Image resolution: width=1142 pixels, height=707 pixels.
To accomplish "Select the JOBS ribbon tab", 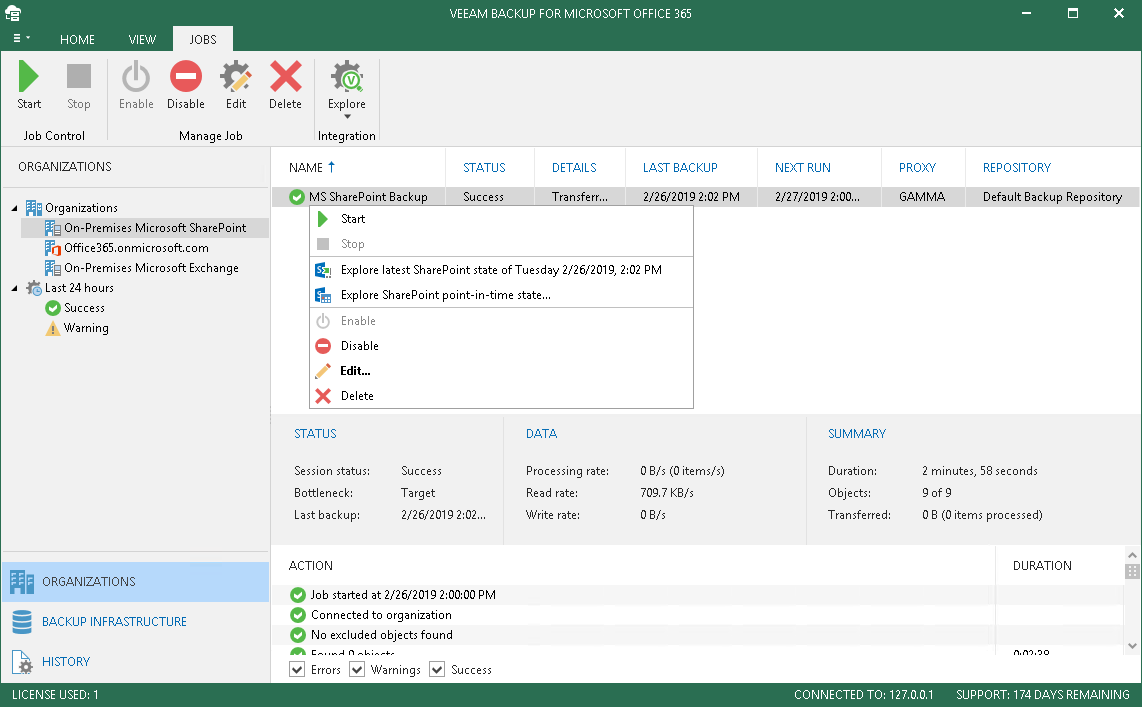I will pyautogui.click(x=203, y=39).
